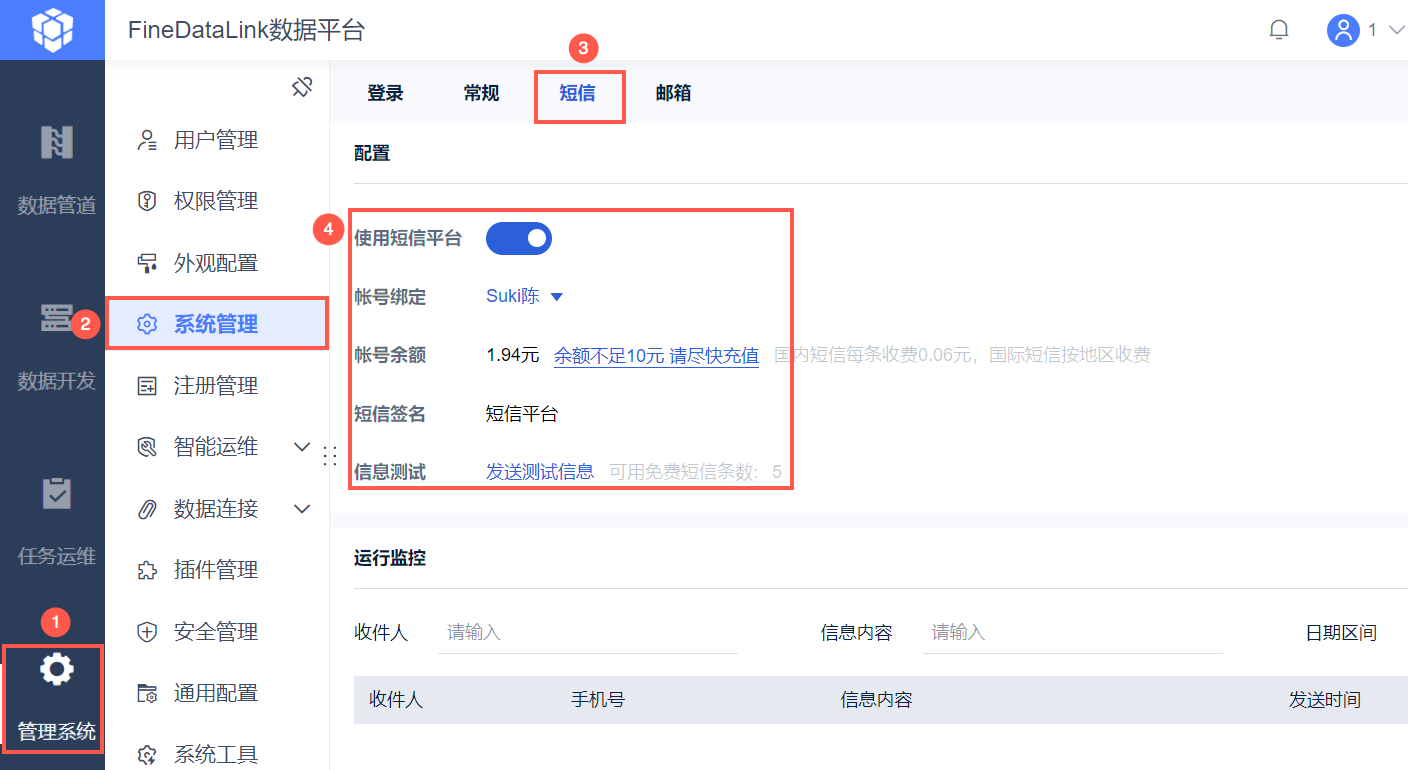The height and width of the screenshot is (770, 1408).
Task: Click the 收件人 input field
Action: 588,632
